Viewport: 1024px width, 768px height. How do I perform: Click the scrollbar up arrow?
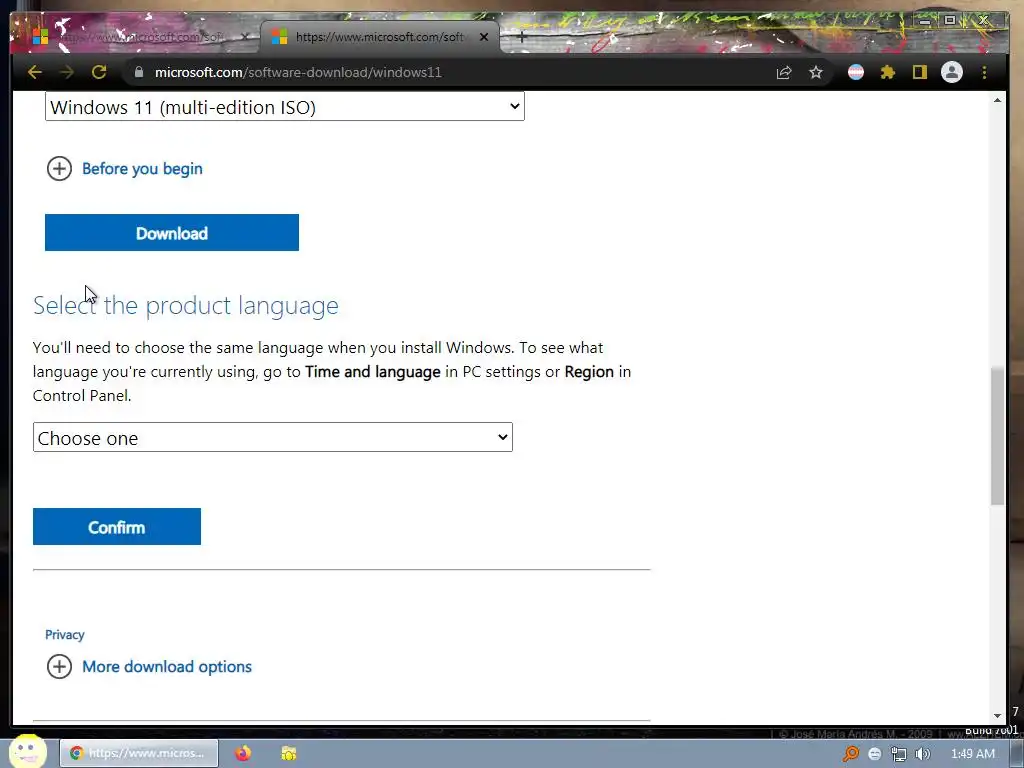point(997,100)
